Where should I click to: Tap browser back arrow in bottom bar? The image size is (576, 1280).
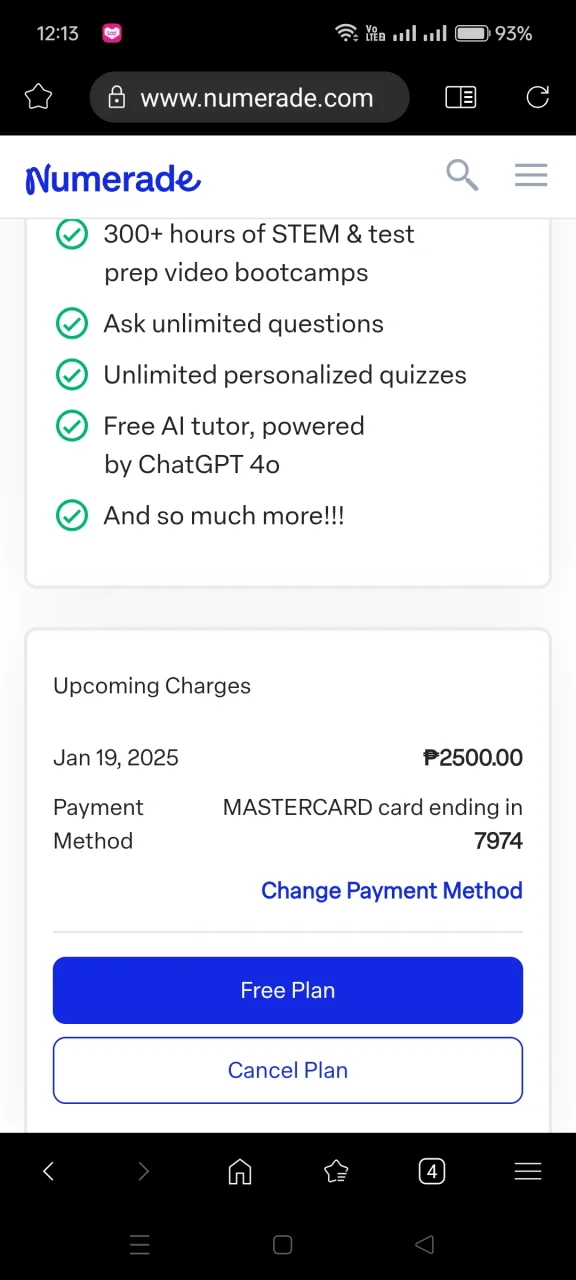tap(48, 1171)
